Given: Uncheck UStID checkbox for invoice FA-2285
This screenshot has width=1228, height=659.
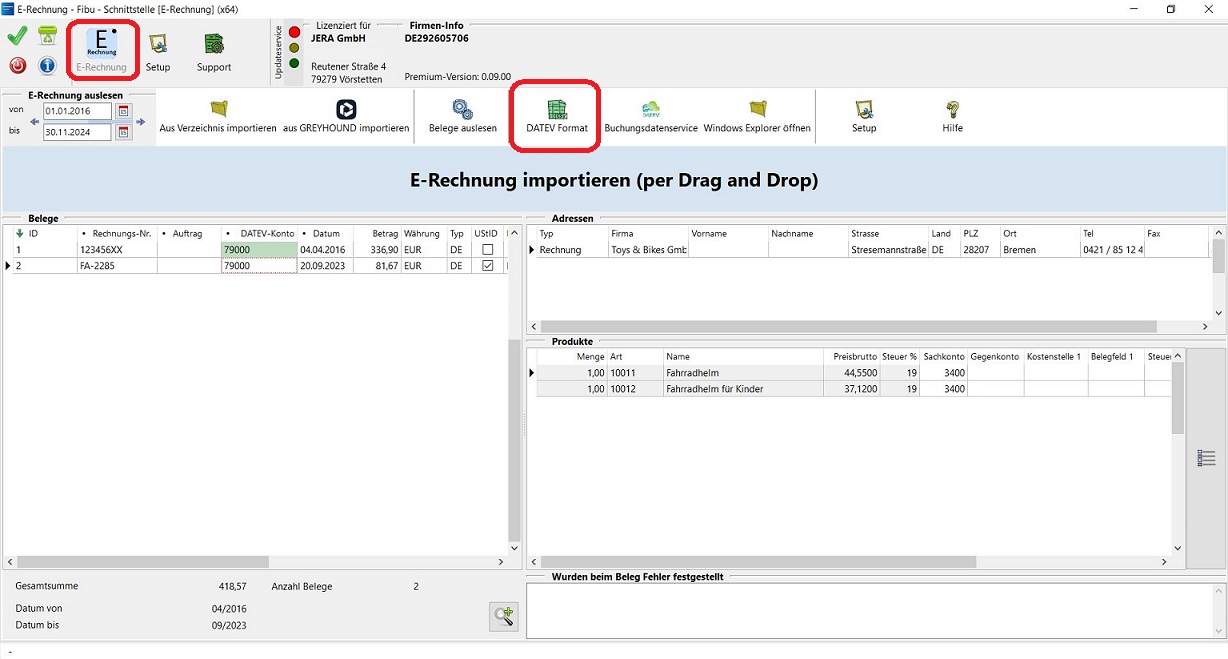Looking at the screenshot, I should point(487,266).
